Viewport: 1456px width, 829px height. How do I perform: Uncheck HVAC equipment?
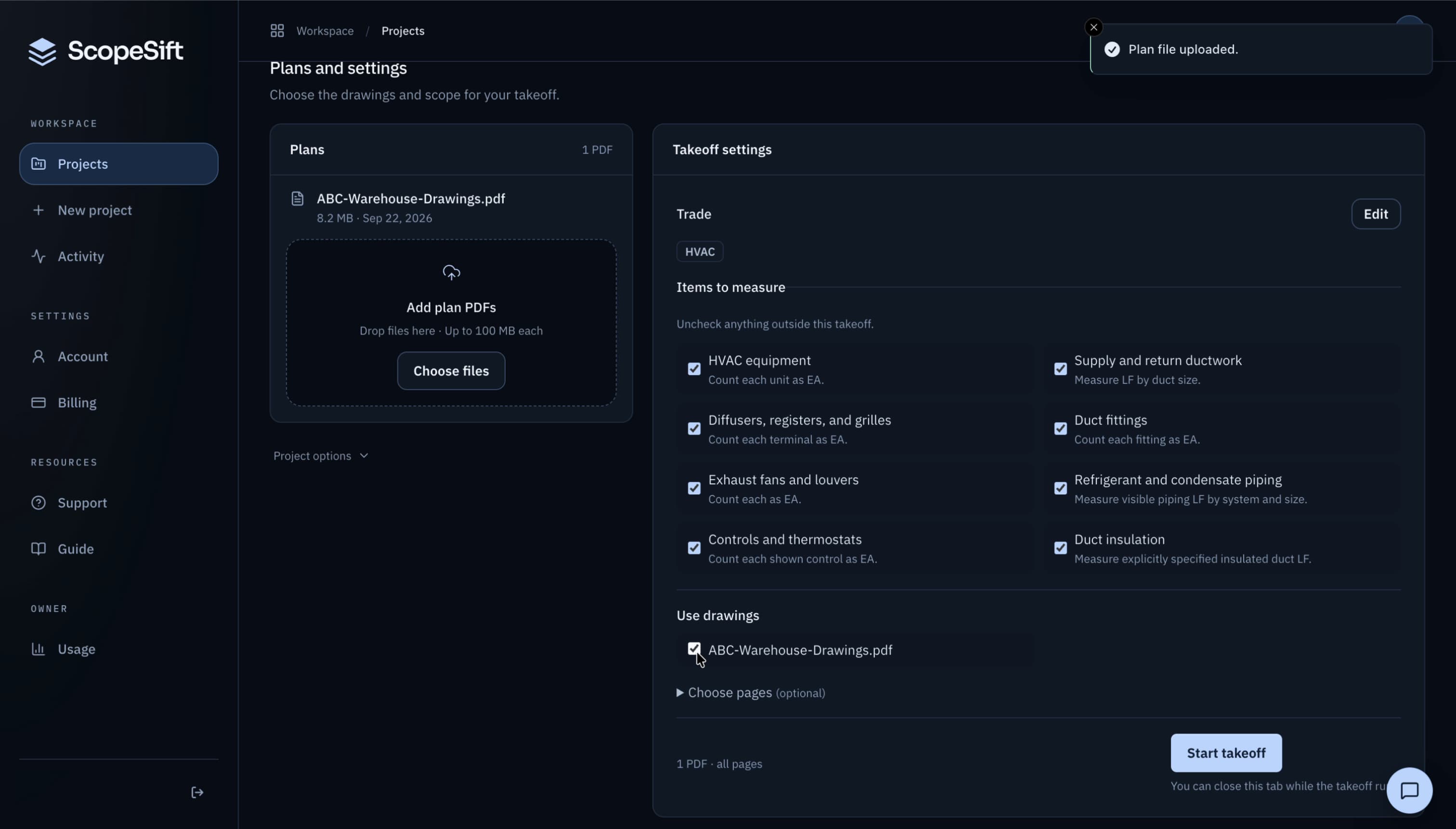click(693, 369)
